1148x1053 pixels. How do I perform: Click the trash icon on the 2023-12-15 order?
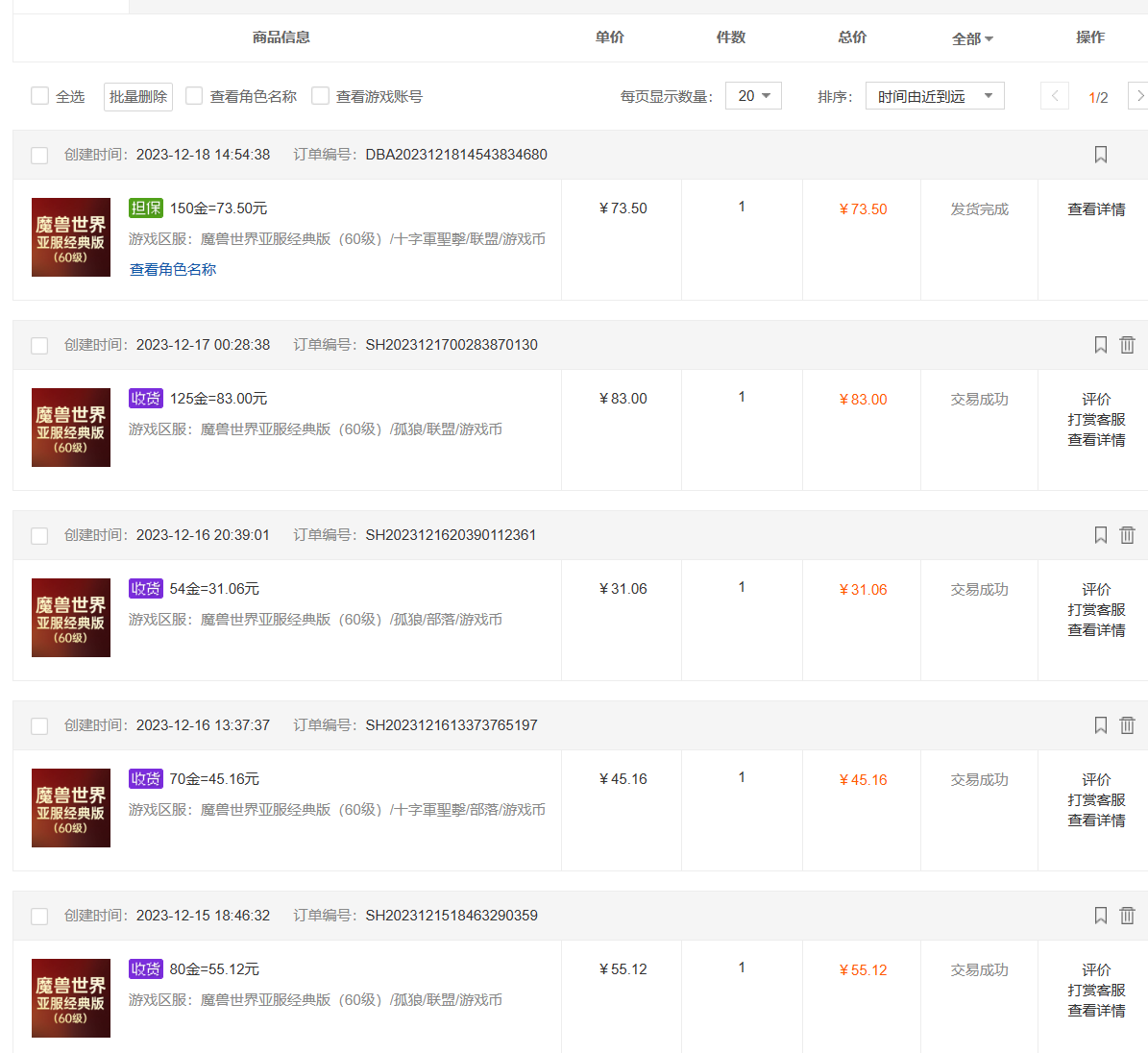(1127, 915)
